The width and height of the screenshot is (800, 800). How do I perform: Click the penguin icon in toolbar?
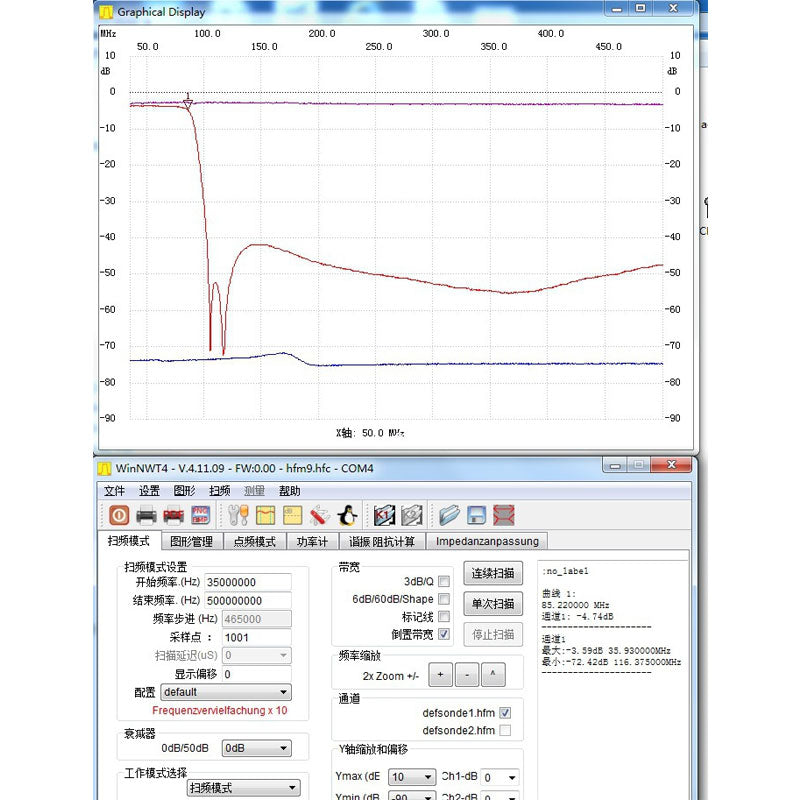click(347, 515)
